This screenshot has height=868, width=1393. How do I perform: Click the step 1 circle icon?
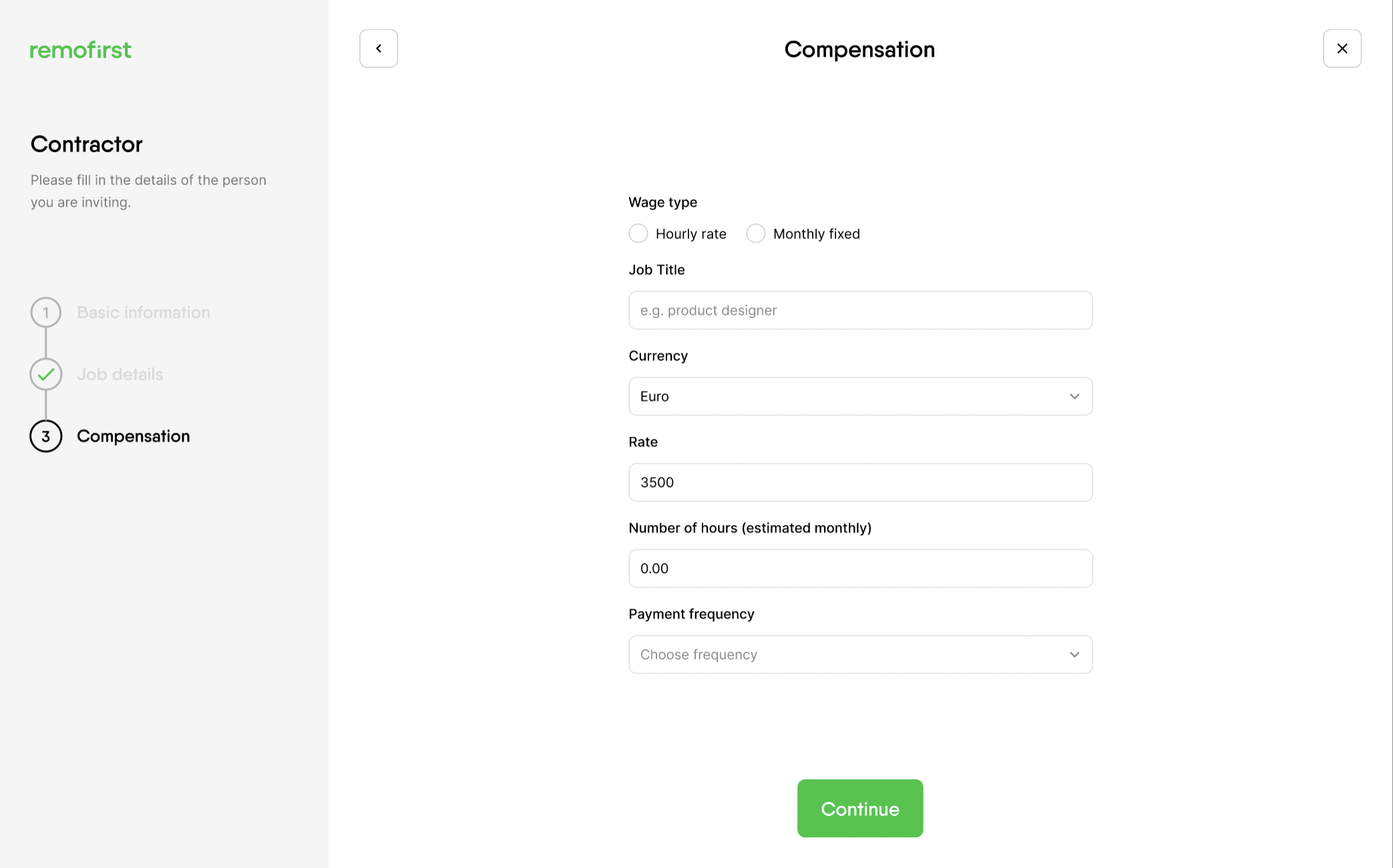(x=45, y=312)
